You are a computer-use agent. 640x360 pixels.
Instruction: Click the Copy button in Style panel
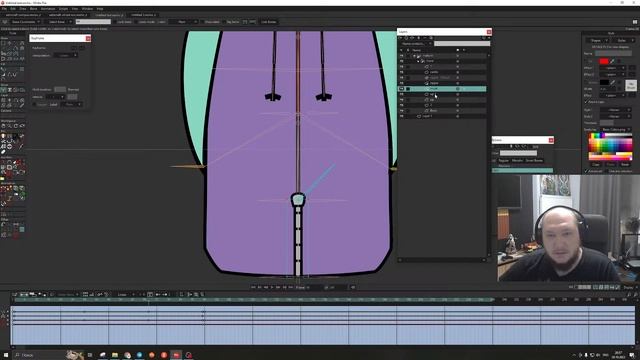pyautogui.click(x=596, y=164)
